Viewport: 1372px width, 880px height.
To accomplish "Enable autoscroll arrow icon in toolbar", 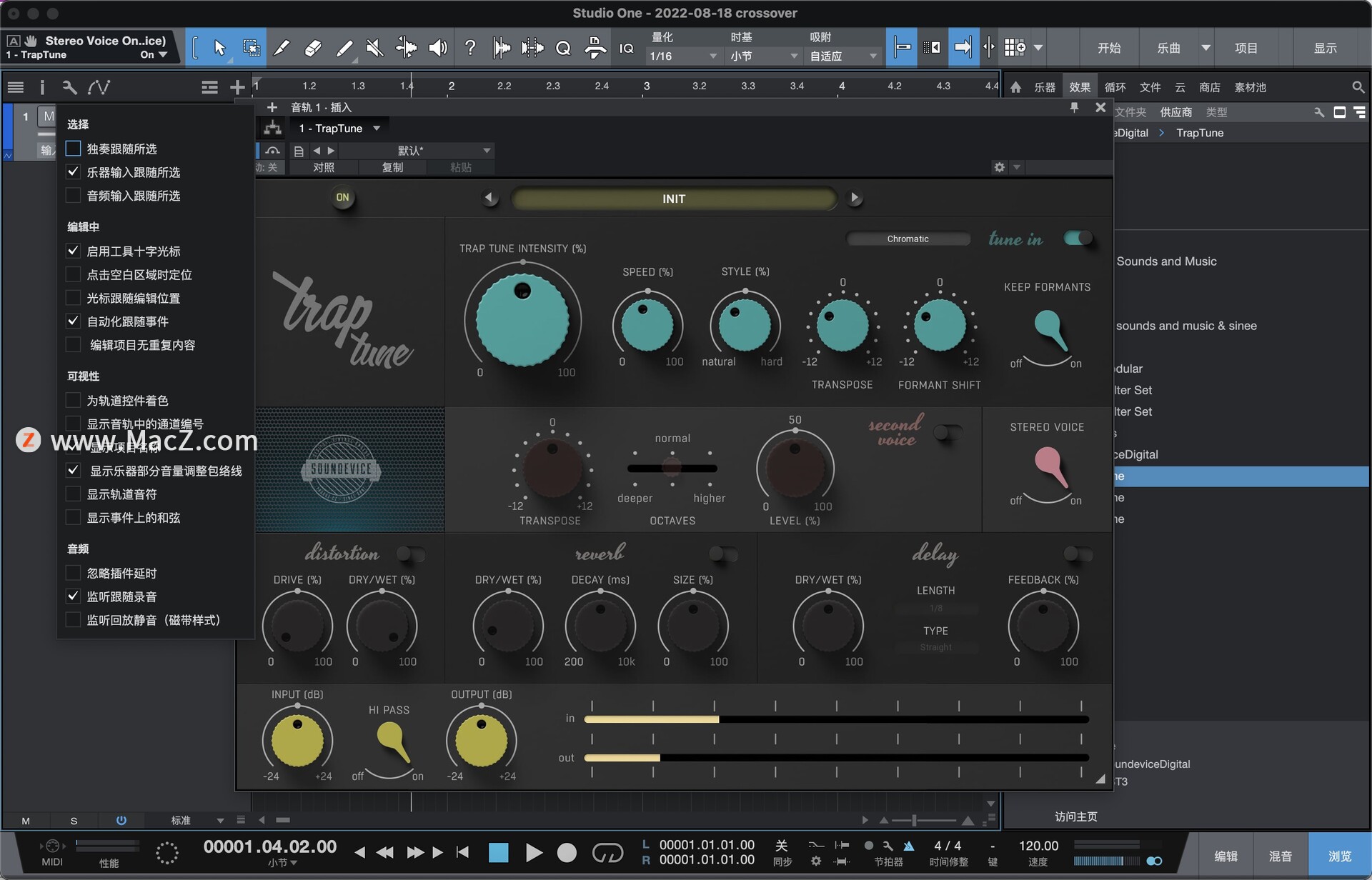I will [963, 48].
